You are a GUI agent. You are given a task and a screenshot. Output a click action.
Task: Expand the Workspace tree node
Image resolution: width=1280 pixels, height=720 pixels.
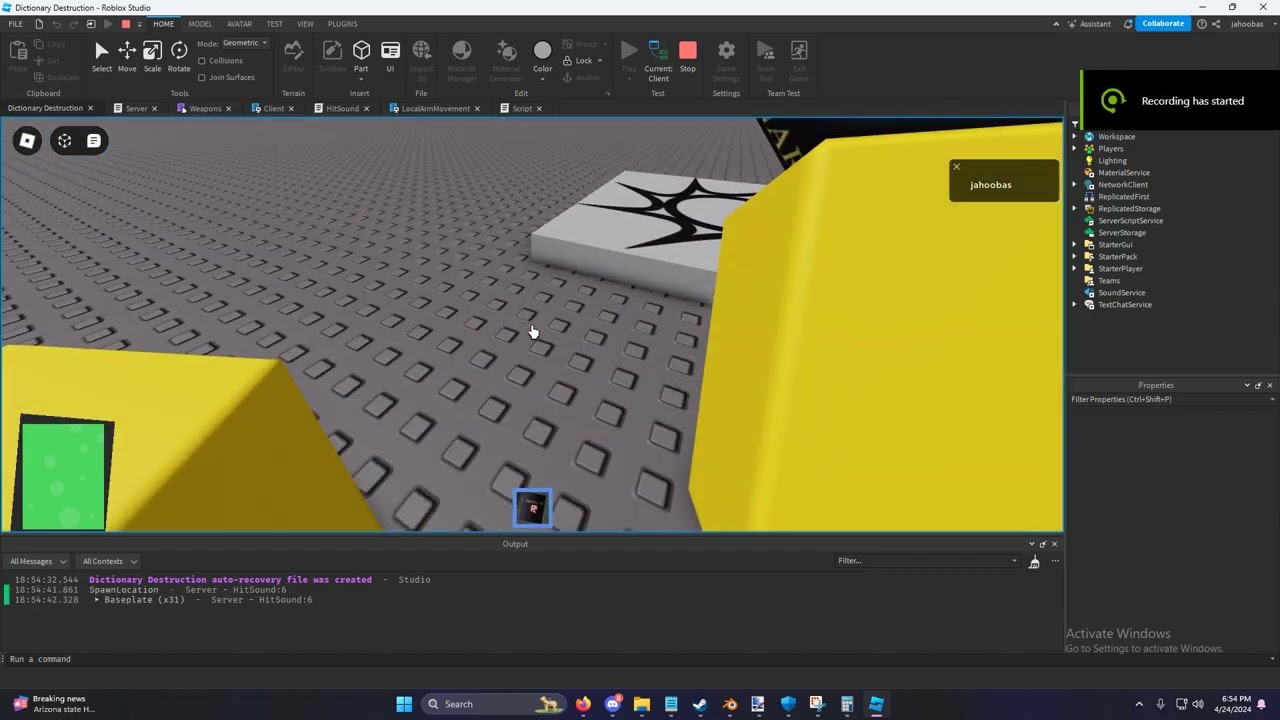point(1075,137)
